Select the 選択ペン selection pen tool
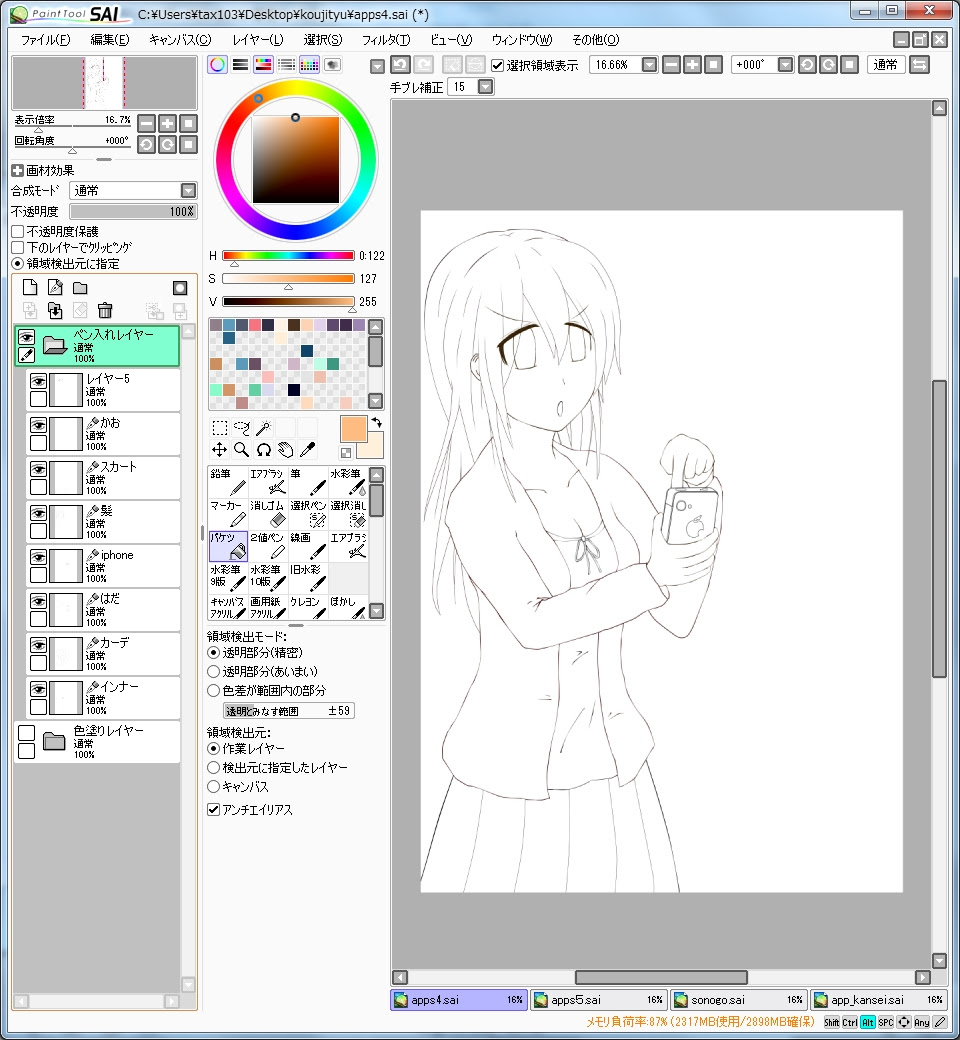The width and height of the screenshot is (960, 1040). tap(308, 514)
